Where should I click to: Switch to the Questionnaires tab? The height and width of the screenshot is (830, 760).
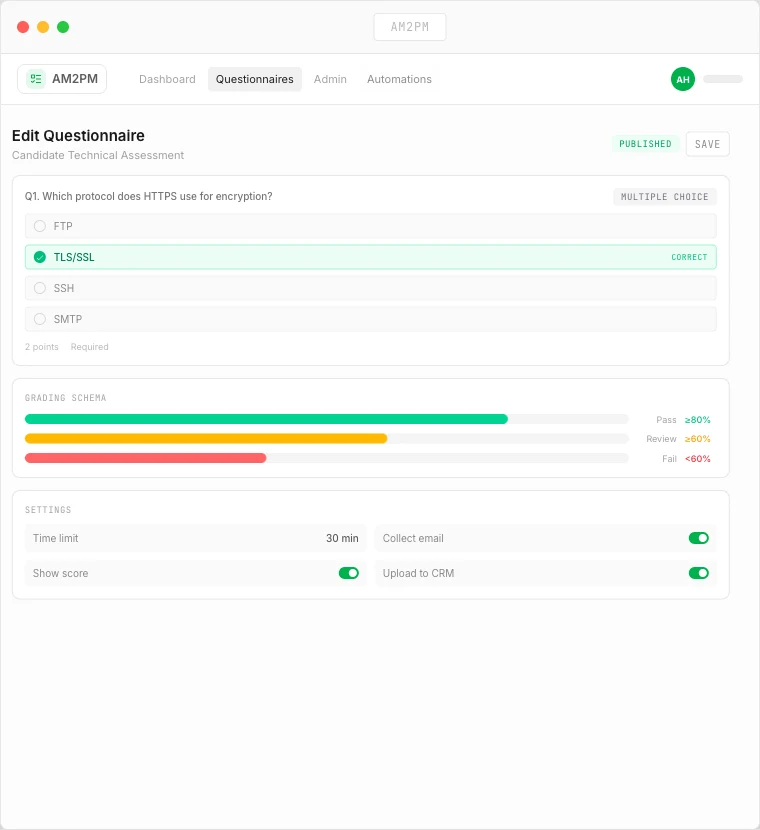tap(255, 79)
